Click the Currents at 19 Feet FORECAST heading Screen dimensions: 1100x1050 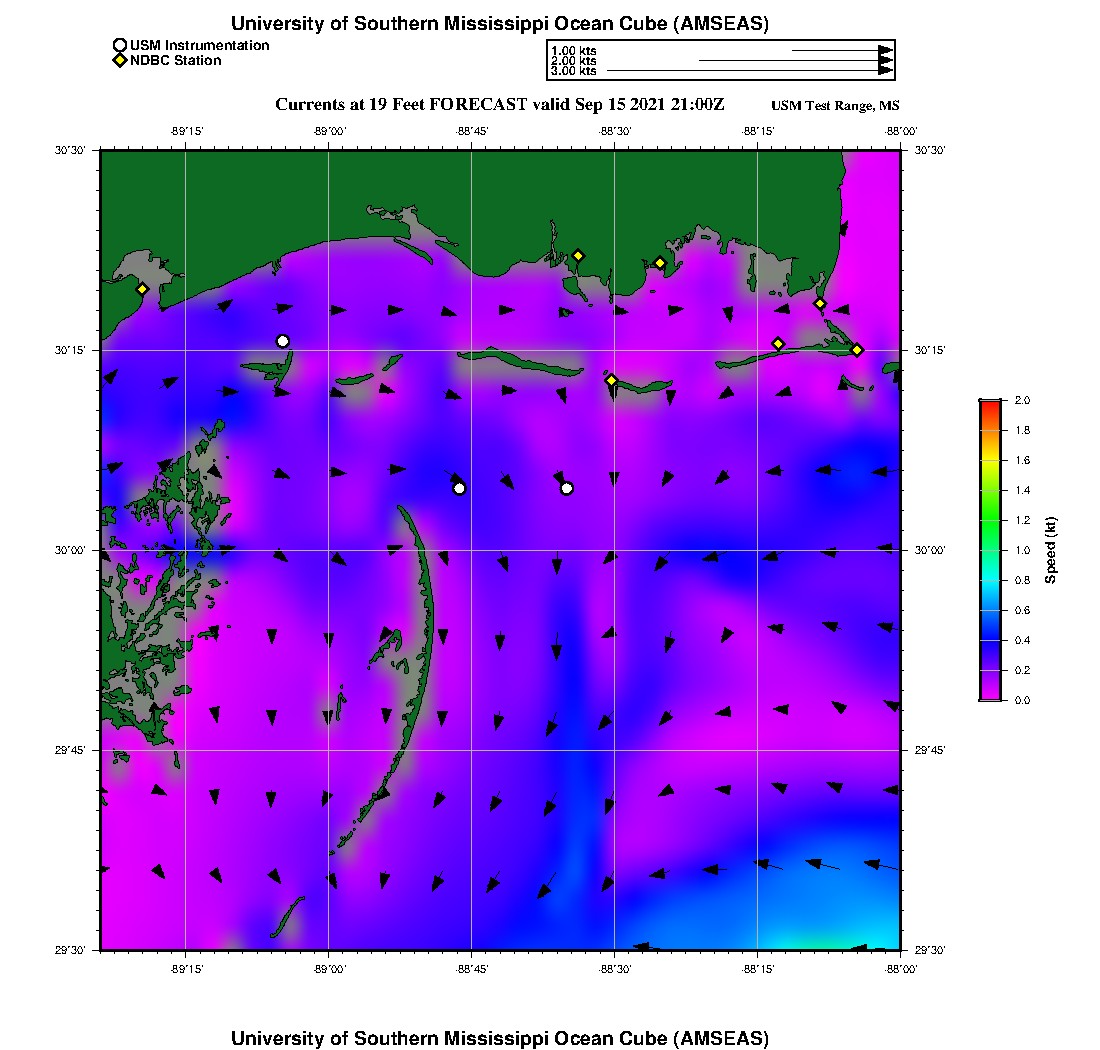pyautogui.click(x=499, y=104)
